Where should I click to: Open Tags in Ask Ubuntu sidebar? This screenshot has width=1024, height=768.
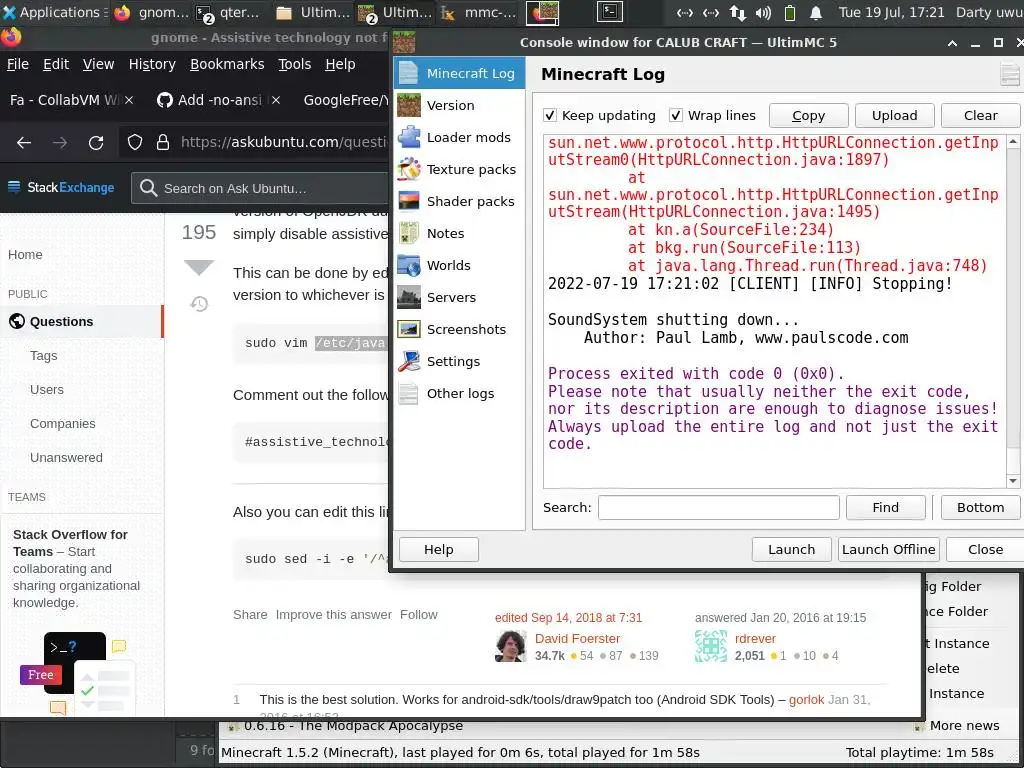pos(44,355)
